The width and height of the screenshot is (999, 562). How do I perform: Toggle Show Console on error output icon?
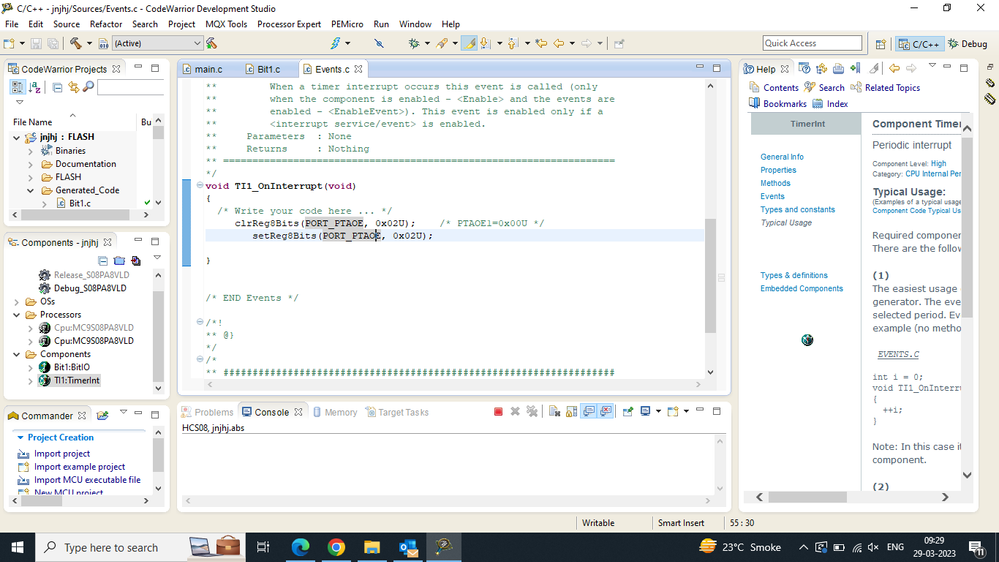[x=606, y=412]
